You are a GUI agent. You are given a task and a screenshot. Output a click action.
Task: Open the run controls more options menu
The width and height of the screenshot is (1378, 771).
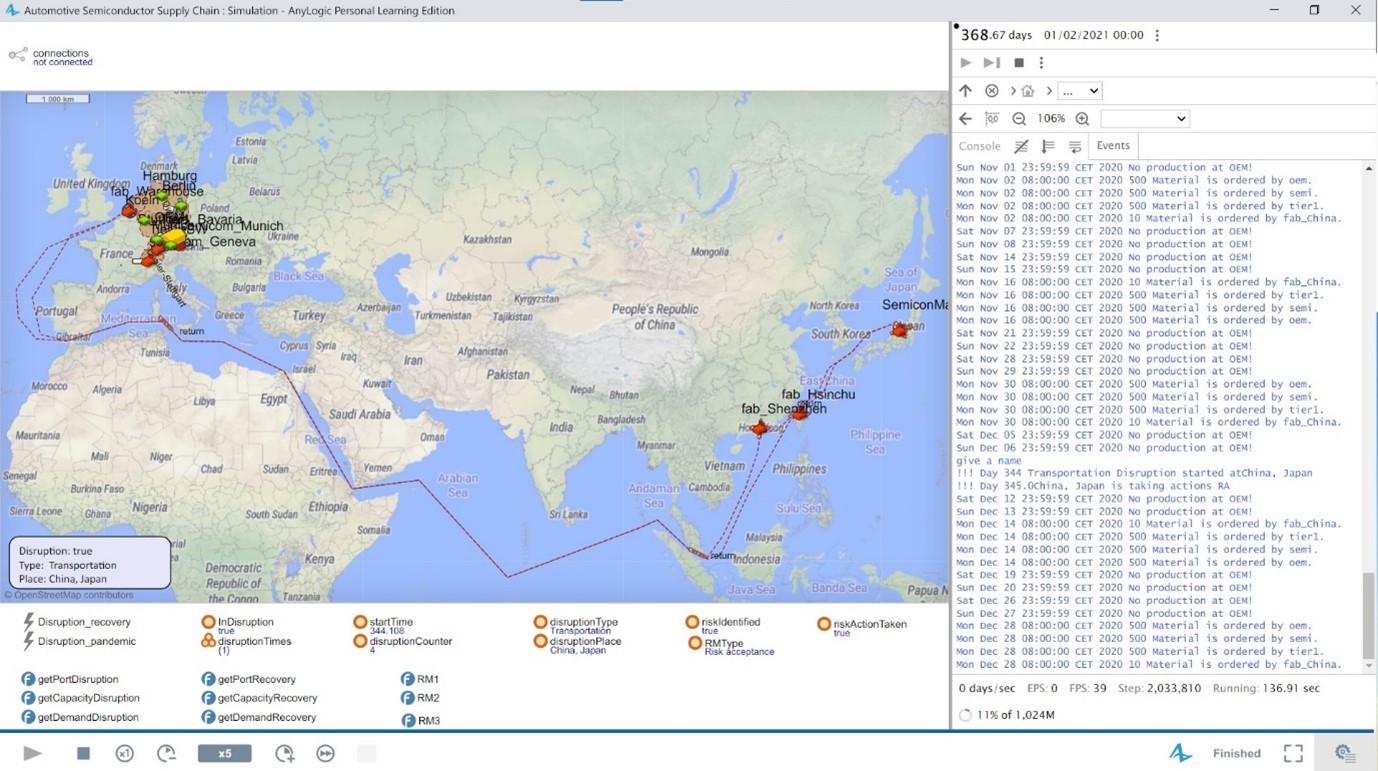[1041, 62]
